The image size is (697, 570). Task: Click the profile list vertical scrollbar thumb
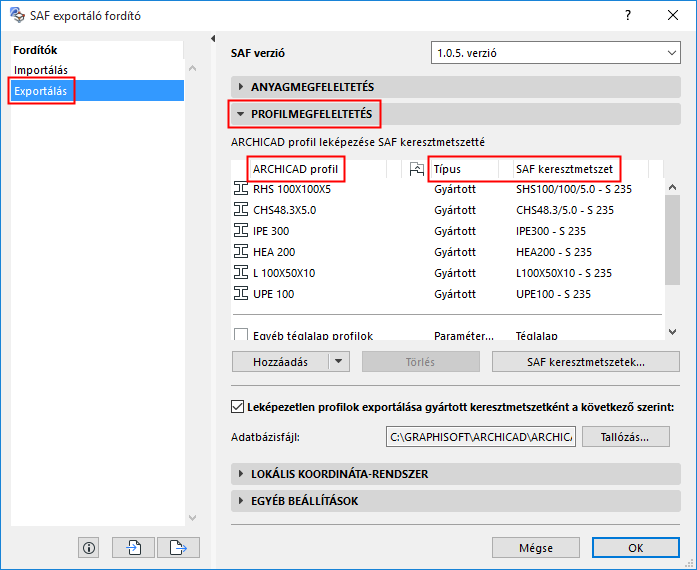672,240
